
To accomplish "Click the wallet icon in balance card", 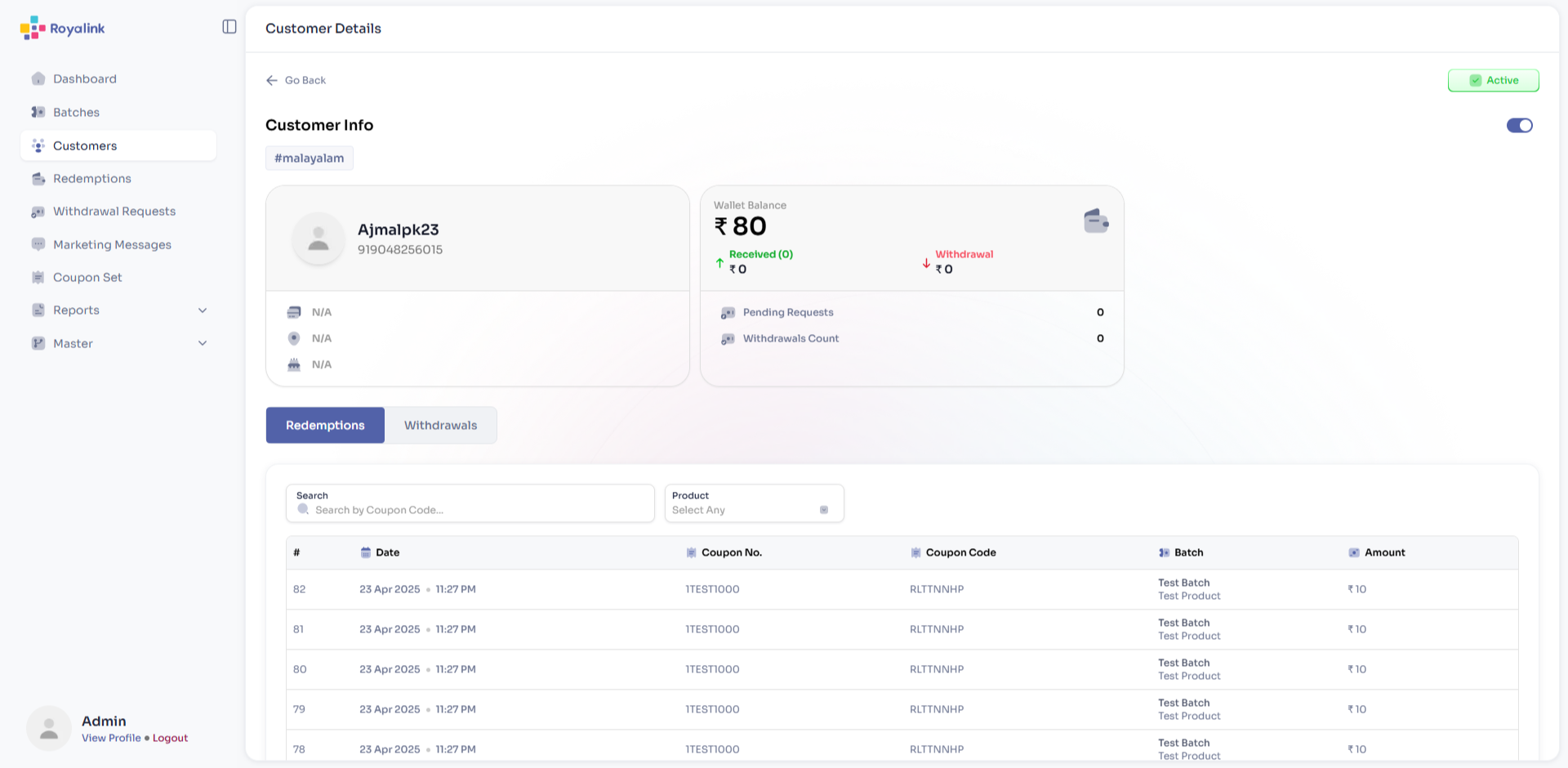I will [1095, 221].
